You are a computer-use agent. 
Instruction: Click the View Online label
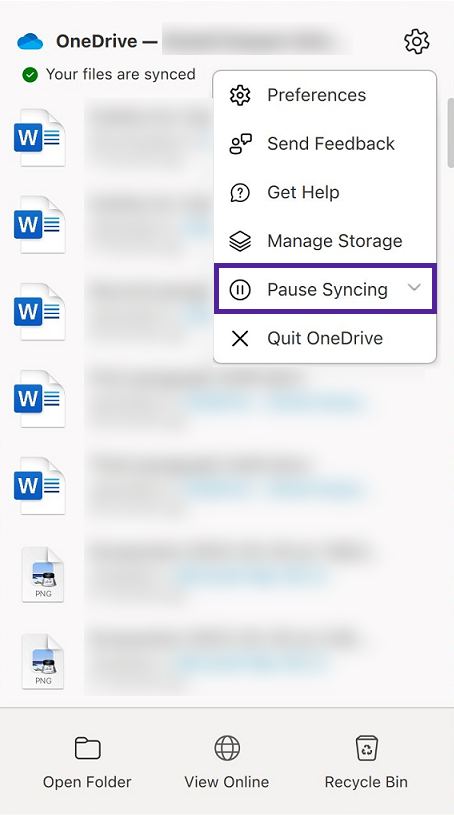(x=227, y=782)
